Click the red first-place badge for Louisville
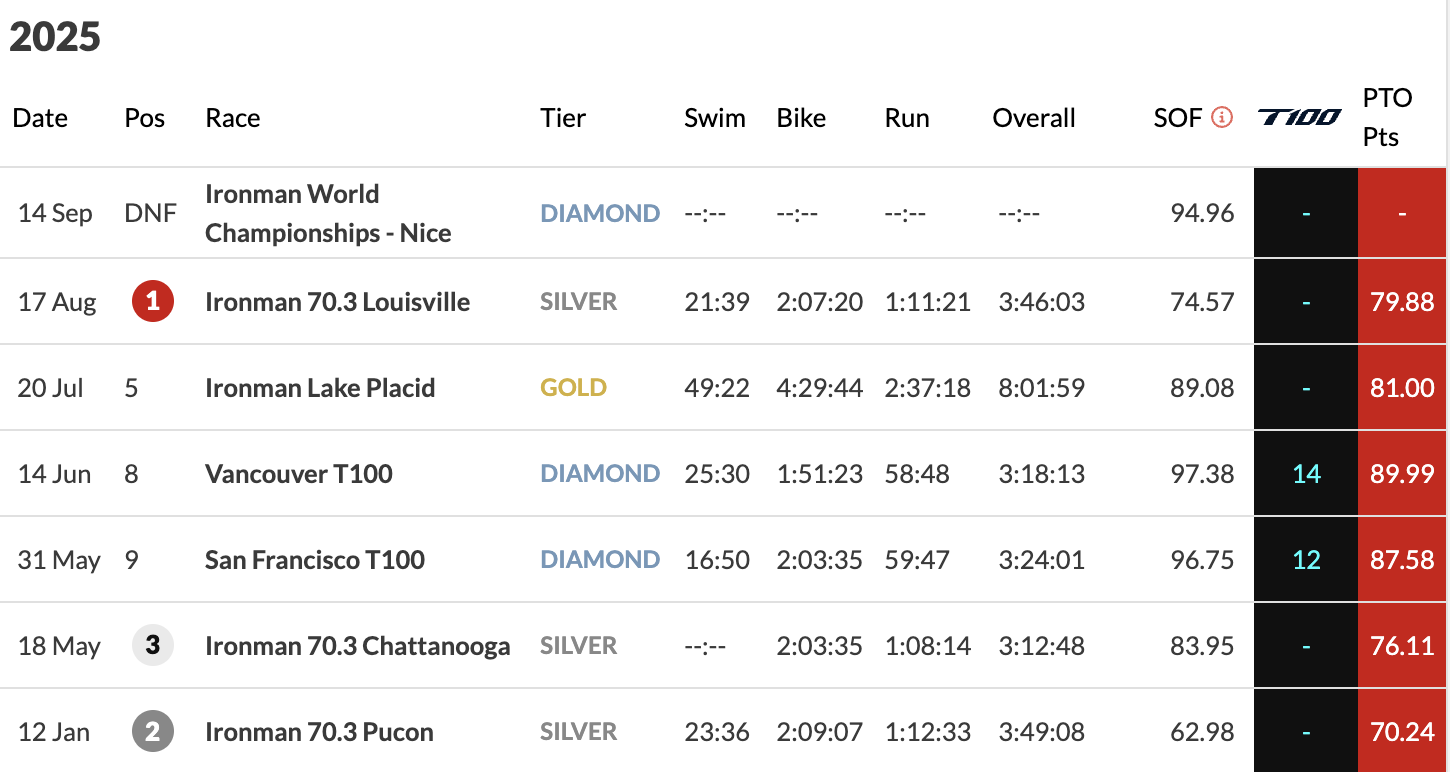This screenshot has width=1450, height=772. (x=153, y=302)
